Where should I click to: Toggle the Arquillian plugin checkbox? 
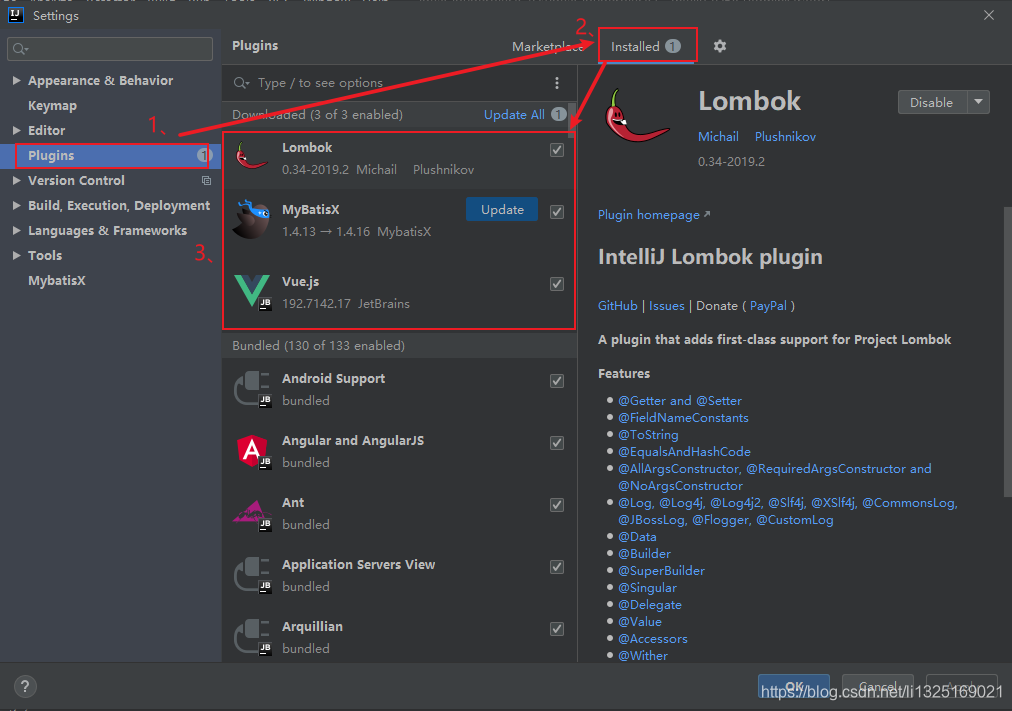(557, 628)
